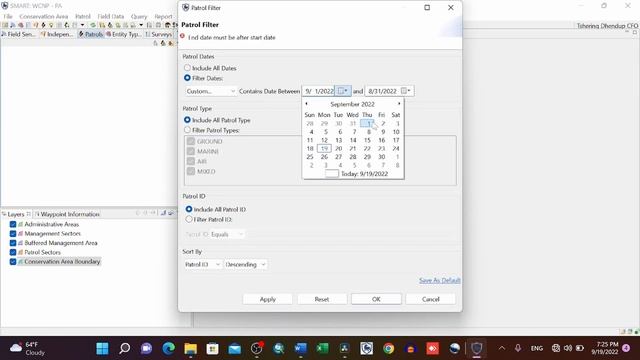Switch to Independen... tab
This screenshot has height=360, width=640.
coord(57,34)
